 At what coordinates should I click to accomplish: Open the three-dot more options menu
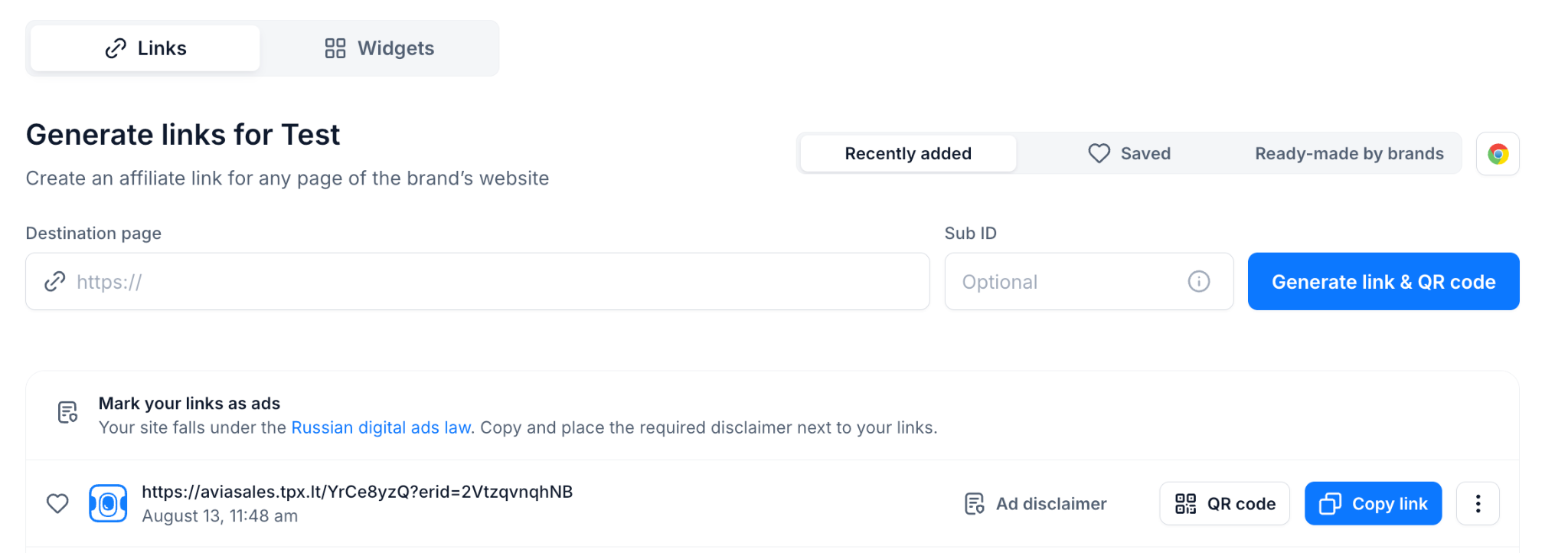click(1478, 503)
